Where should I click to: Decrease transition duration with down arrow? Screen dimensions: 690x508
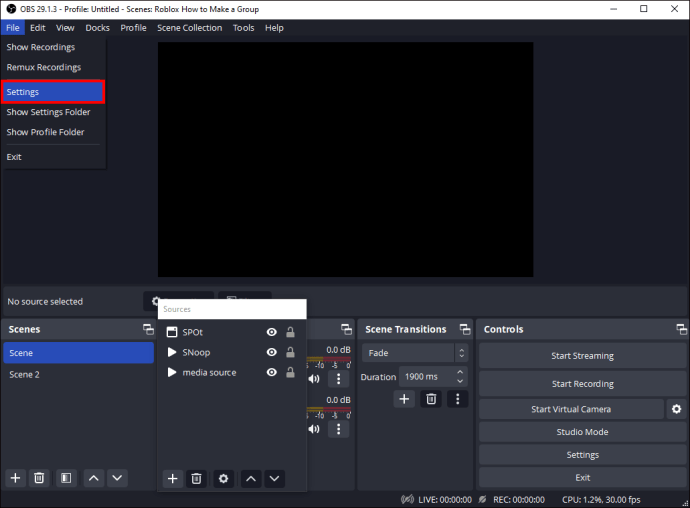[460, 381]
